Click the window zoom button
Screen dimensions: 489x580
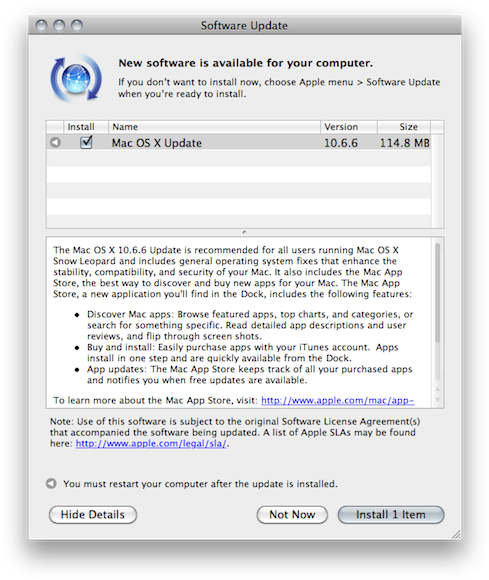click(77, 26)
